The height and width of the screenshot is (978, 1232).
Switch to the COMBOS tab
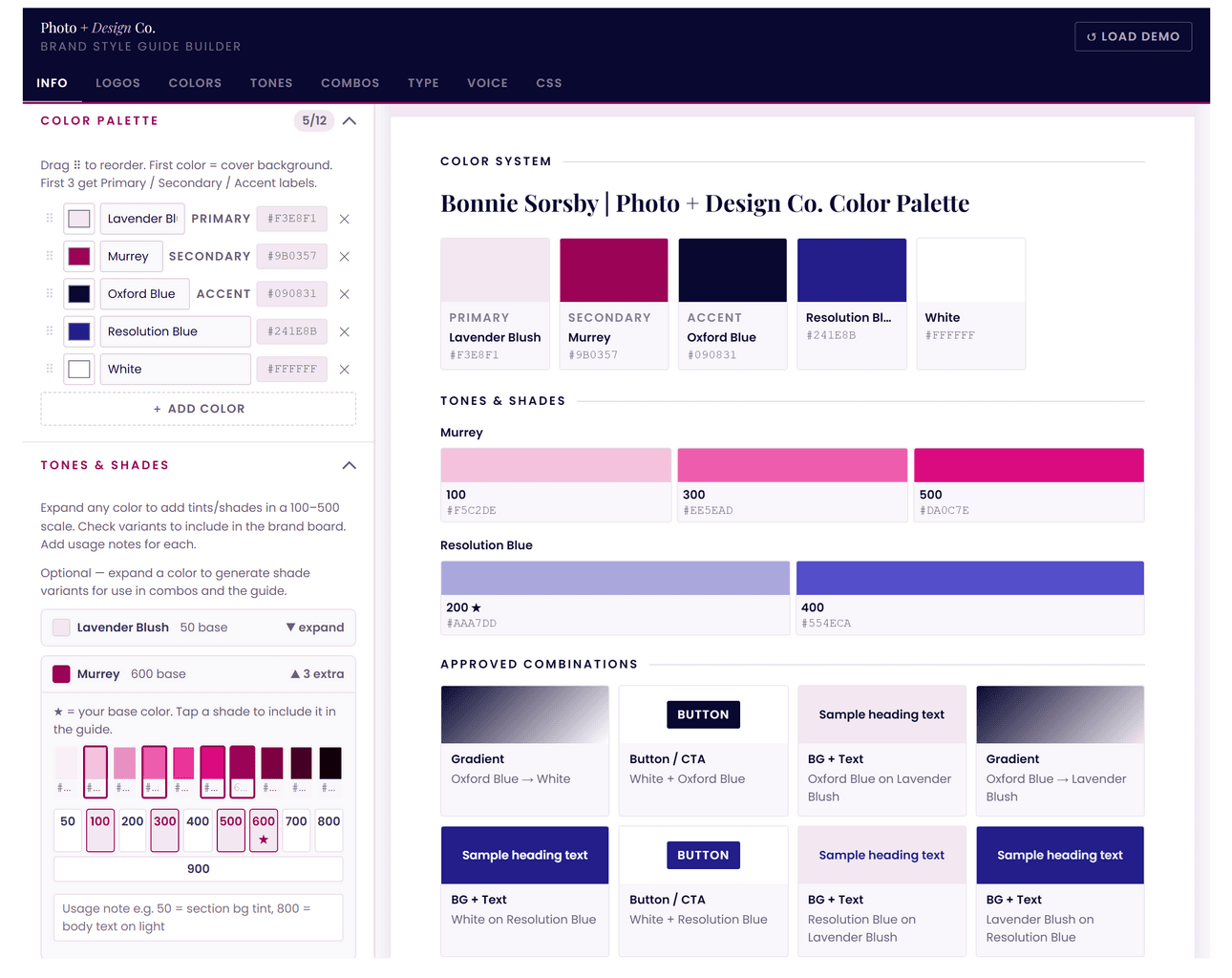tap(350, 83)
